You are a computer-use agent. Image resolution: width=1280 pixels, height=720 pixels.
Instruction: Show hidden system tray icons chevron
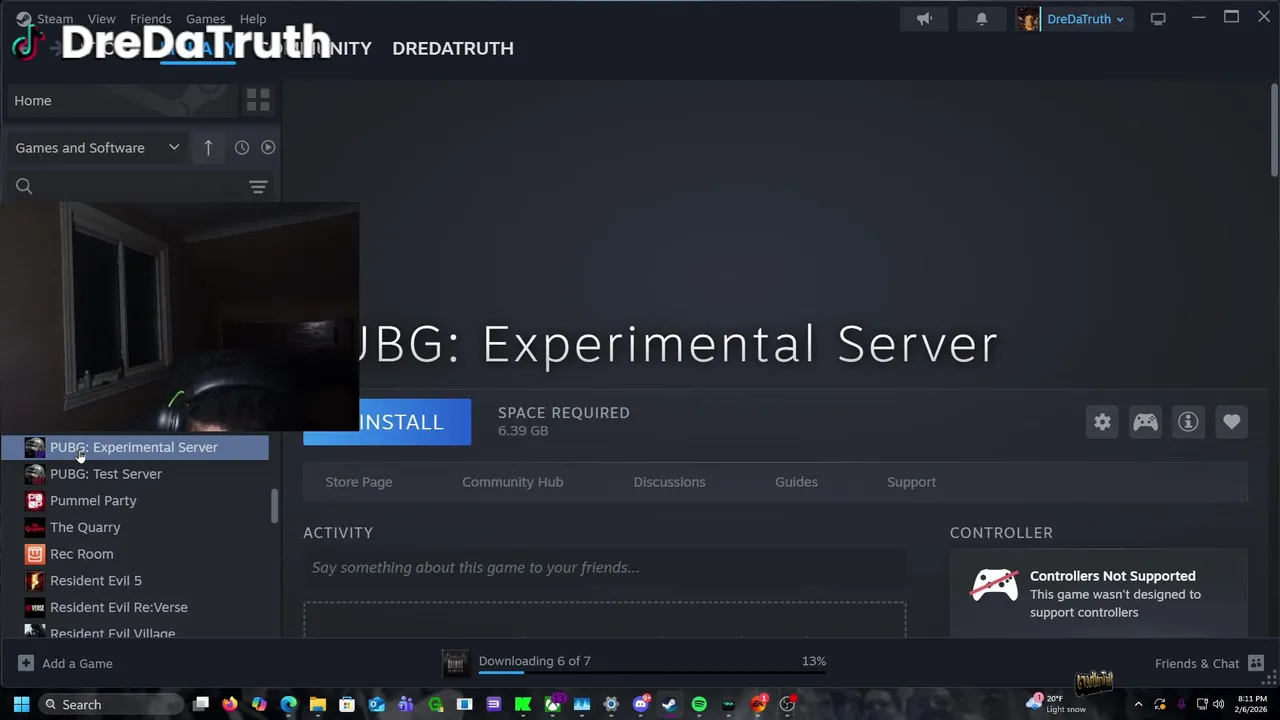point(1138,705)
